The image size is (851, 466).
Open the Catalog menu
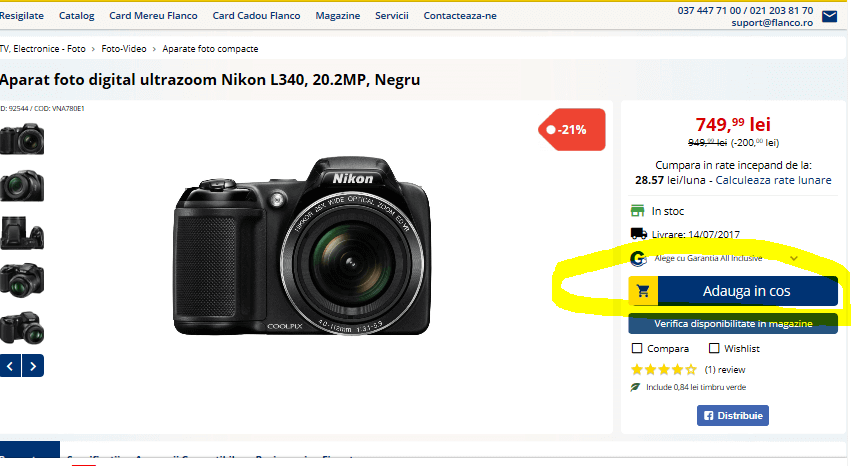tap(76, 16)
